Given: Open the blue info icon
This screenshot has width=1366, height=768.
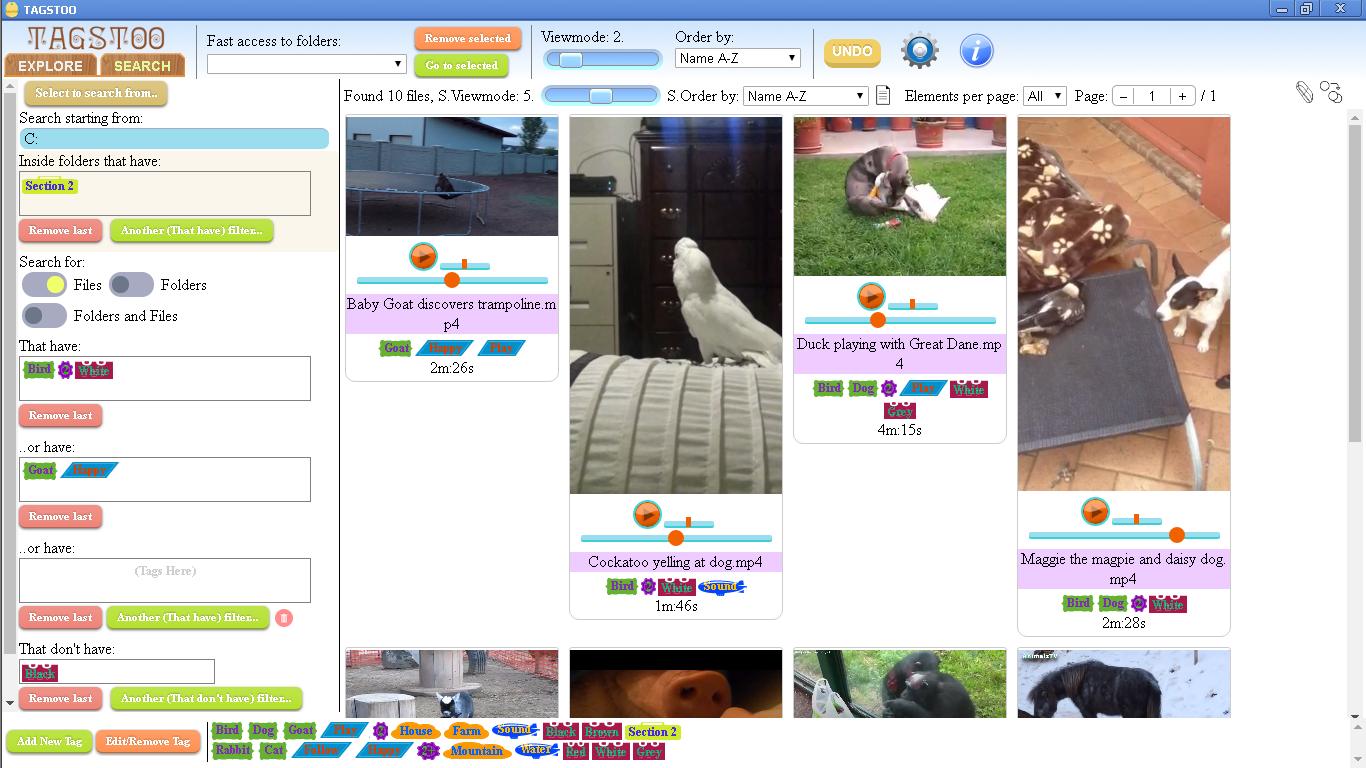Looking at the screenshot, I should tap(976, 50).
